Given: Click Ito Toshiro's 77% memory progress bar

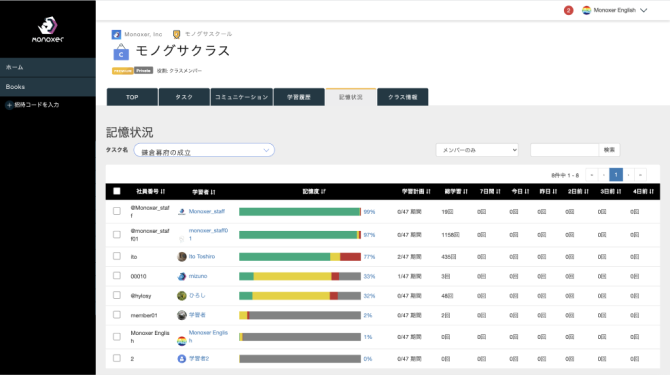Looking at the screenshot, I should click(300, 257).
